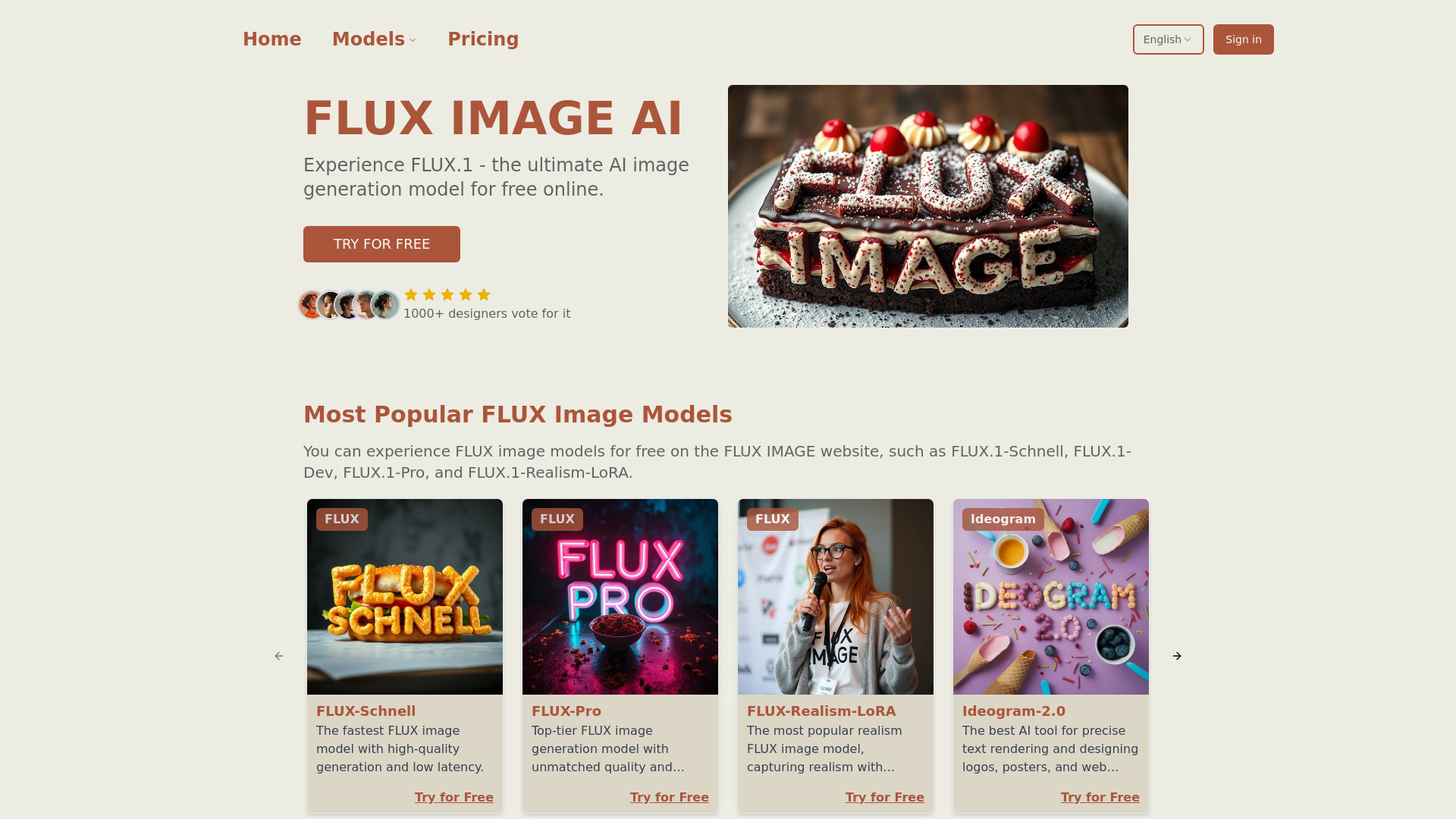Click the FLUX-Pro model icon
This screenshot has height=819, width=1456.
(619, 596)
